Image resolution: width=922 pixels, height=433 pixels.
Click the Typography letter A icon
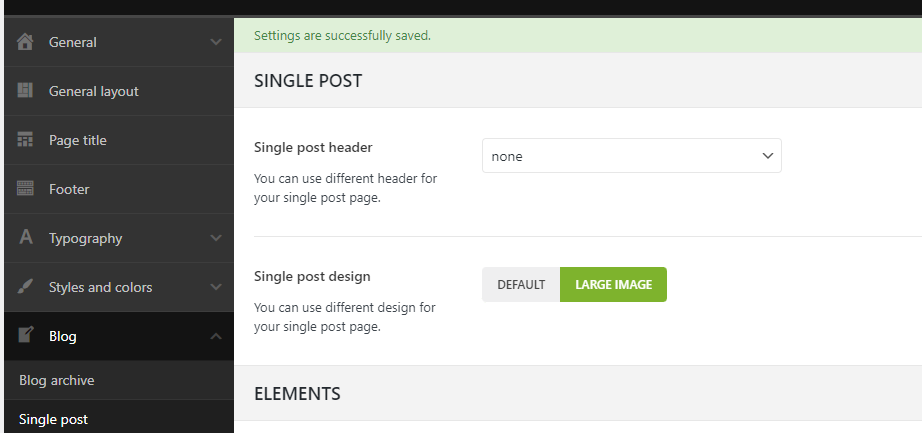pos(26,238)
